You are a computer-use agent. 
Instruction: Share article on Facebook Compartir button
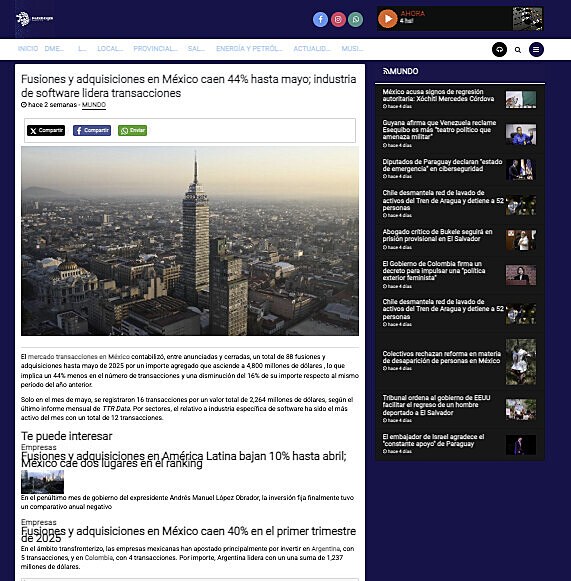click(92, 130)
